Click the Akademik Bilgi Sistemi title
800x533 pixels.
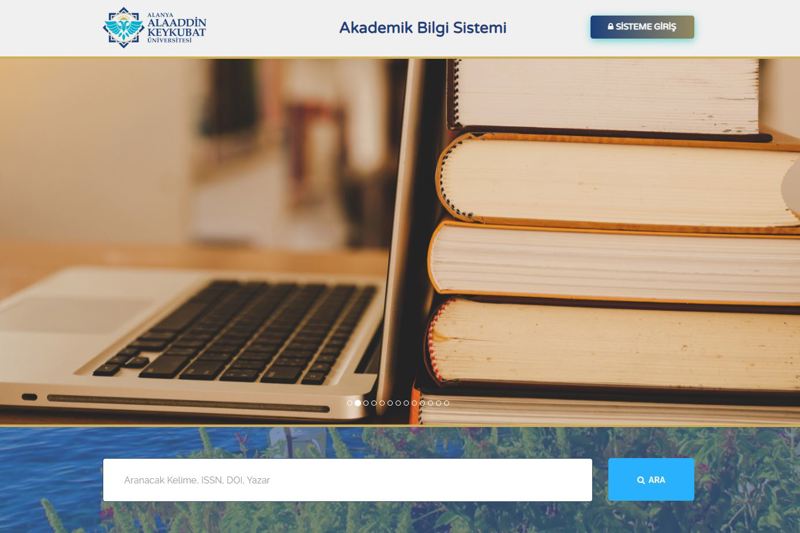tap(422, 28)
